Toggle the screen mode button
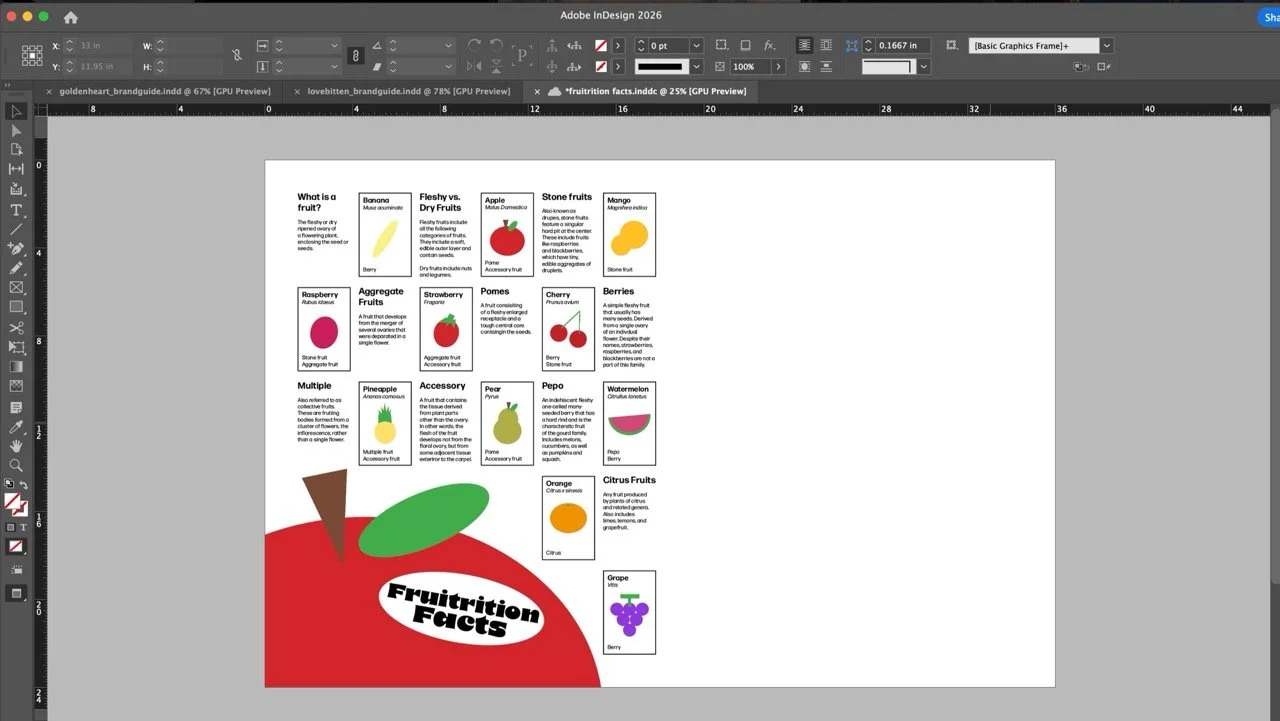 point(16,593)
